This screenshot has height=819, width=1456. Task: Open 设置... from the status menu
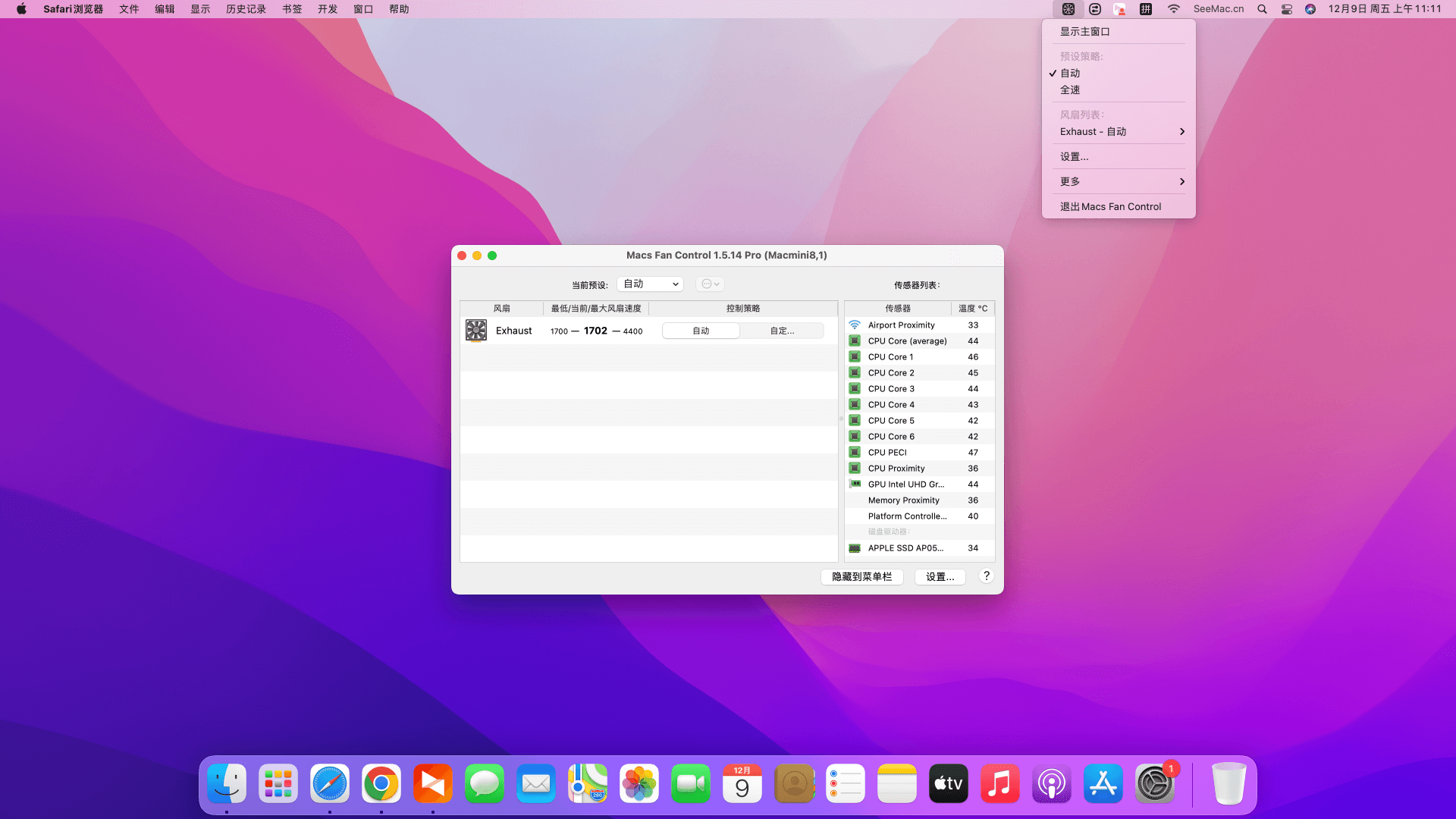(1119, 157)
